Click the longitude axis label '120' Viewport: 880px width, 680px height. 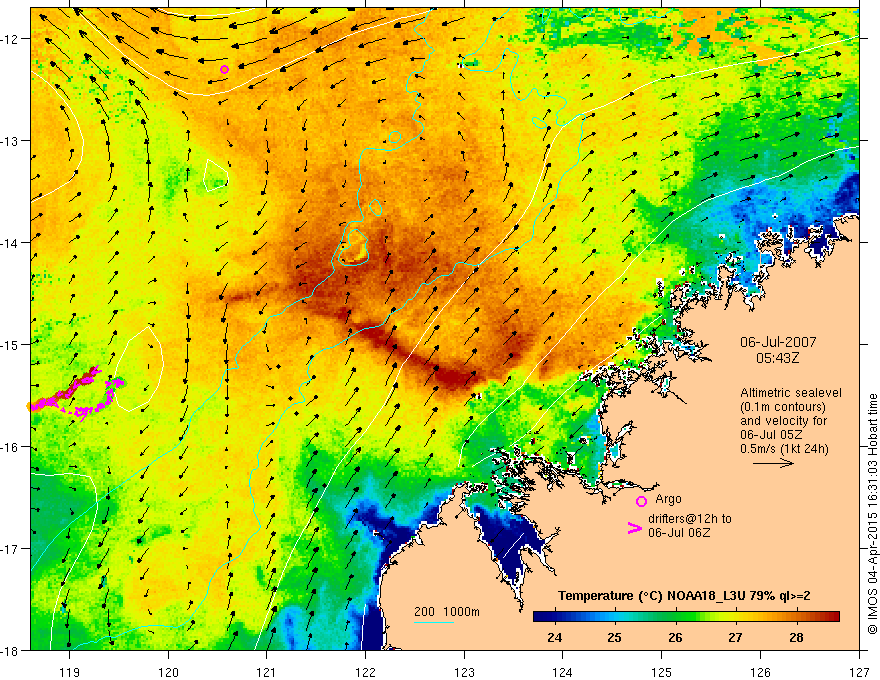pos(168,672)
